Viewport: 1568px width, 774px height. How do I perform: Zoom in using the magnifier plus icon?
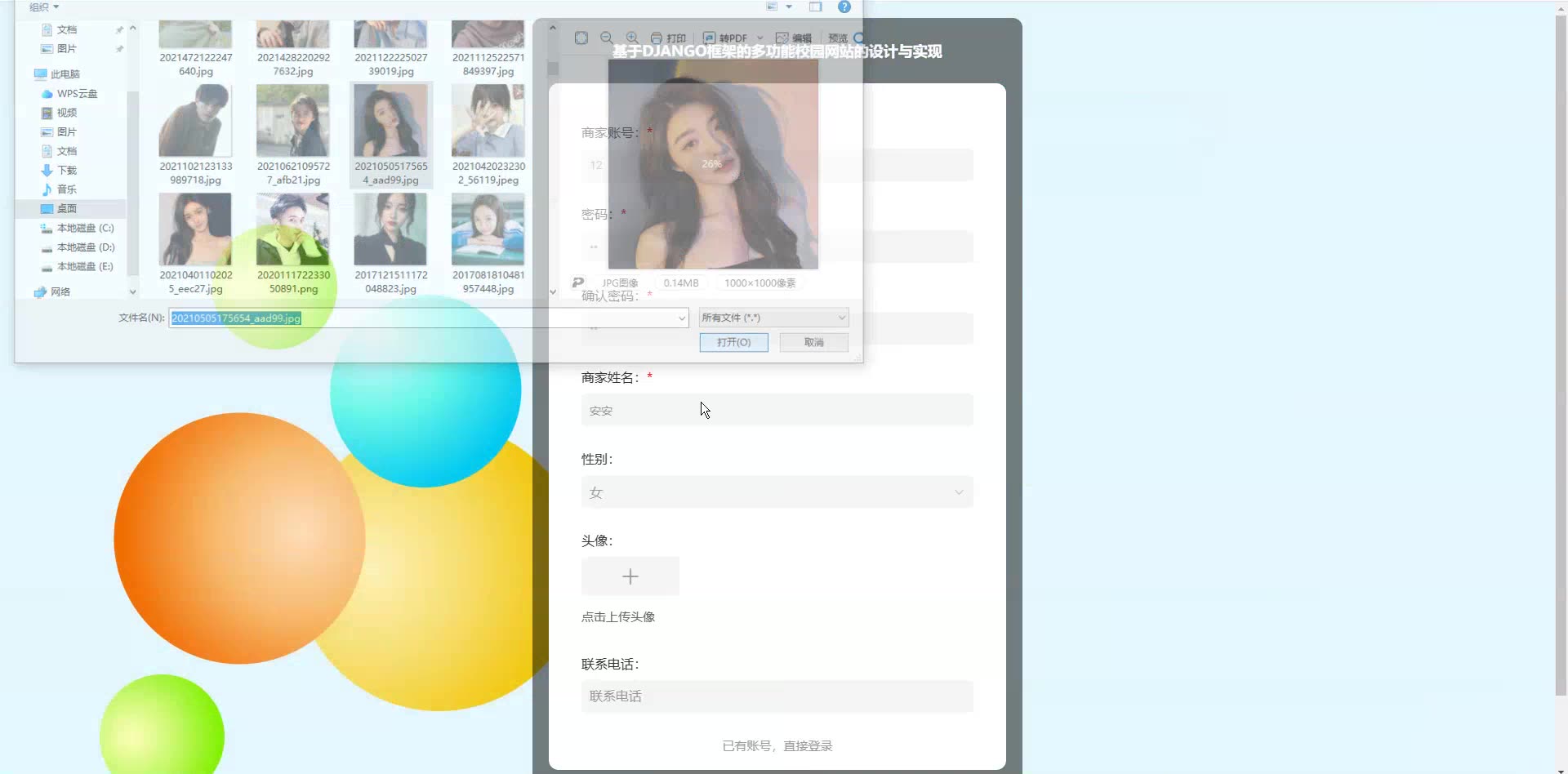[x=632, y=38]
